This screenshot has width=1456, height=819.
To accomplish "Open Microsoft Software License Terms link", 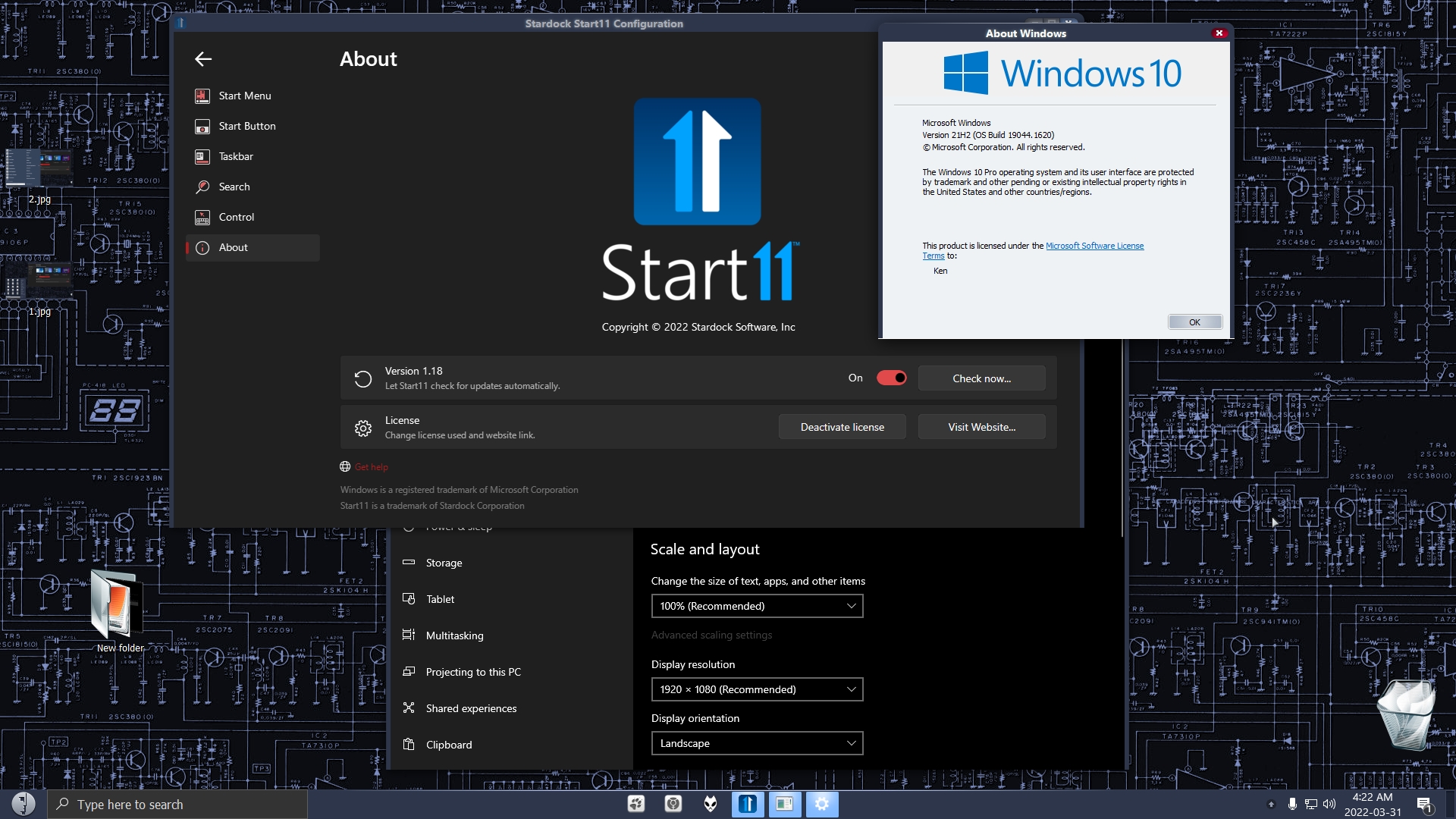I will (x=1094, y=246).
